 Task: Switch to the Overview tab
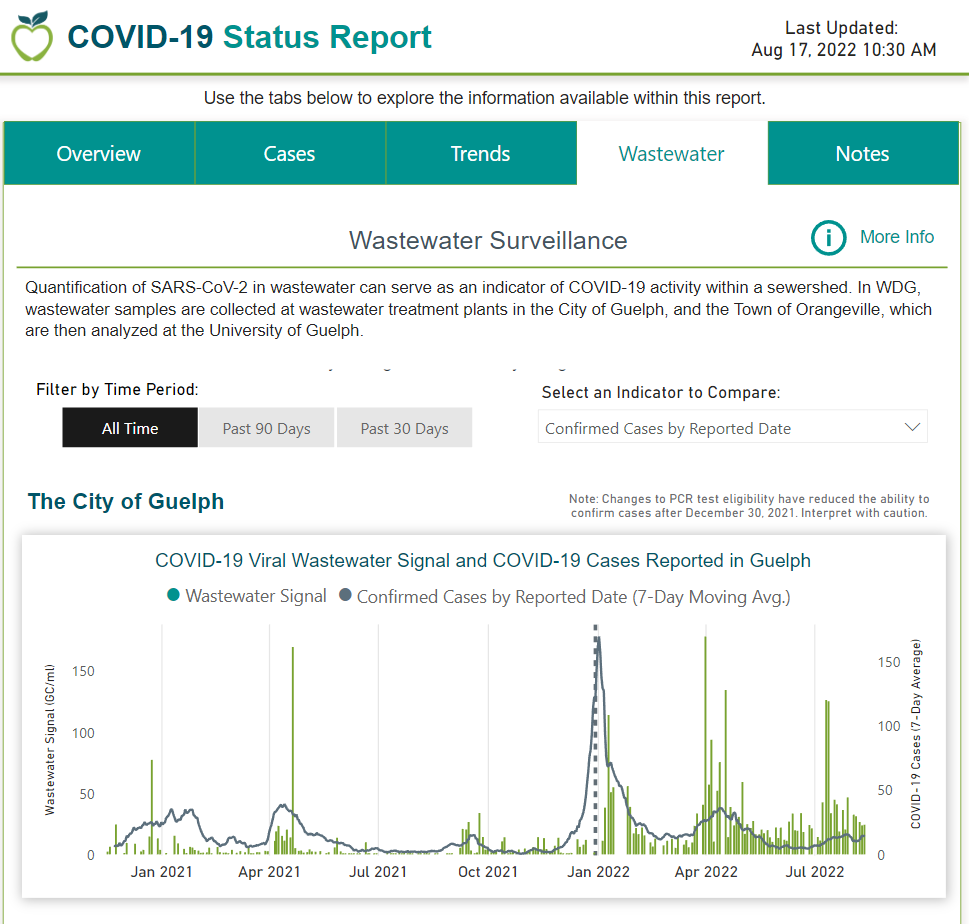[99, 153]
